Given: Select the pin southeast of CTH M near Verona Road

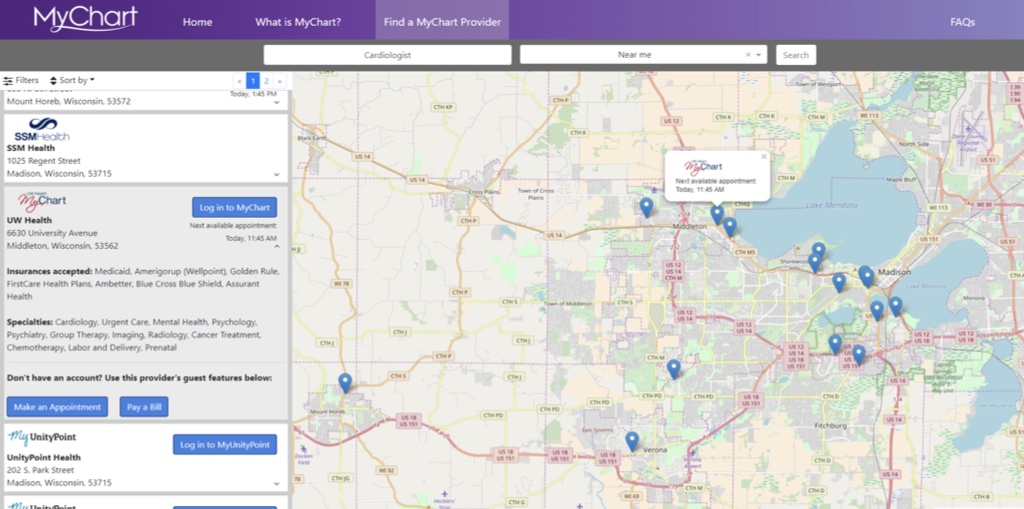Looking at the screenshot, I should point(673,369).
